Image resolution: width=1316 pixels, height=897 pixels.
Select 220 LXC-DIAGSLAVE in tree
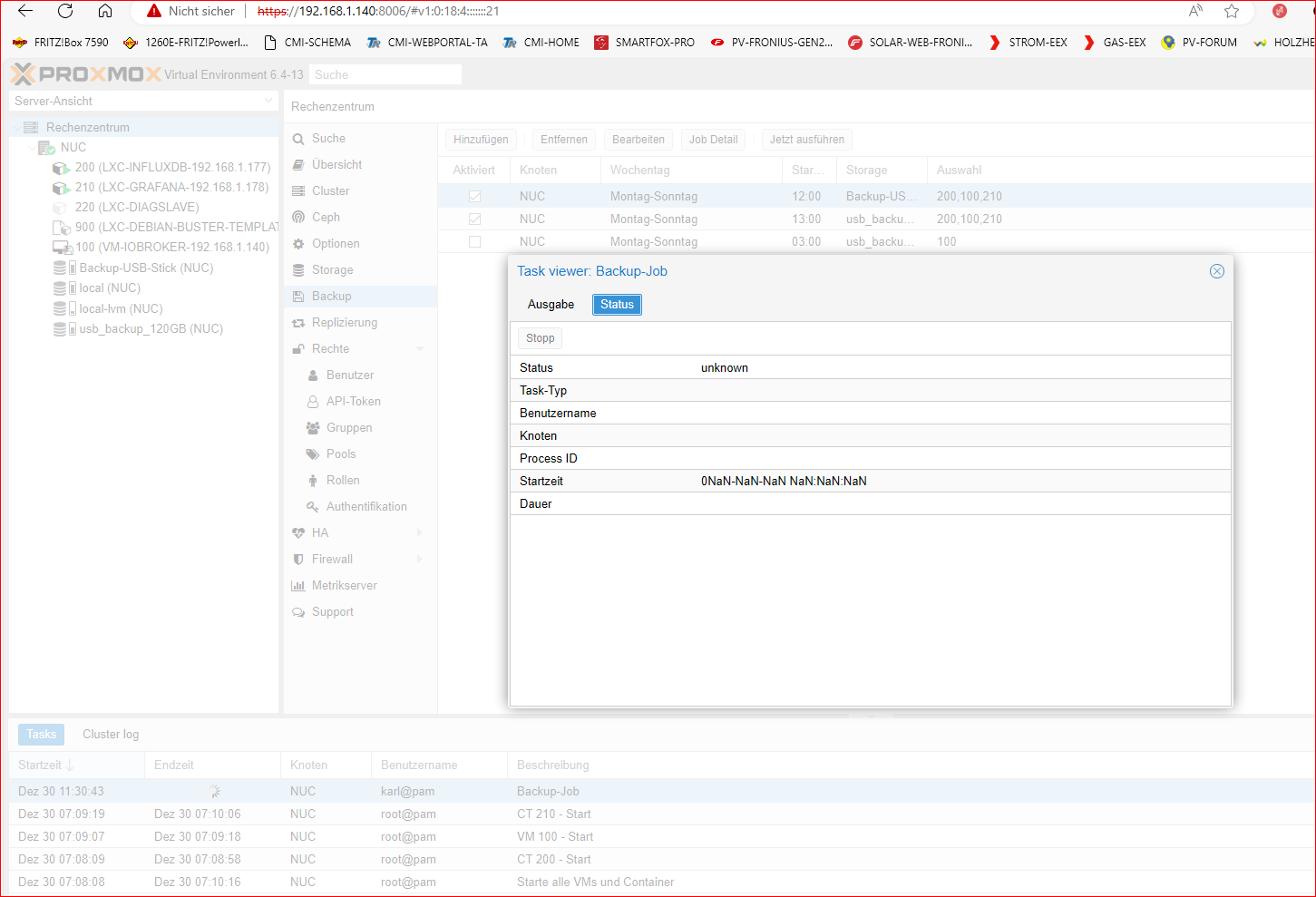(125, 207)
